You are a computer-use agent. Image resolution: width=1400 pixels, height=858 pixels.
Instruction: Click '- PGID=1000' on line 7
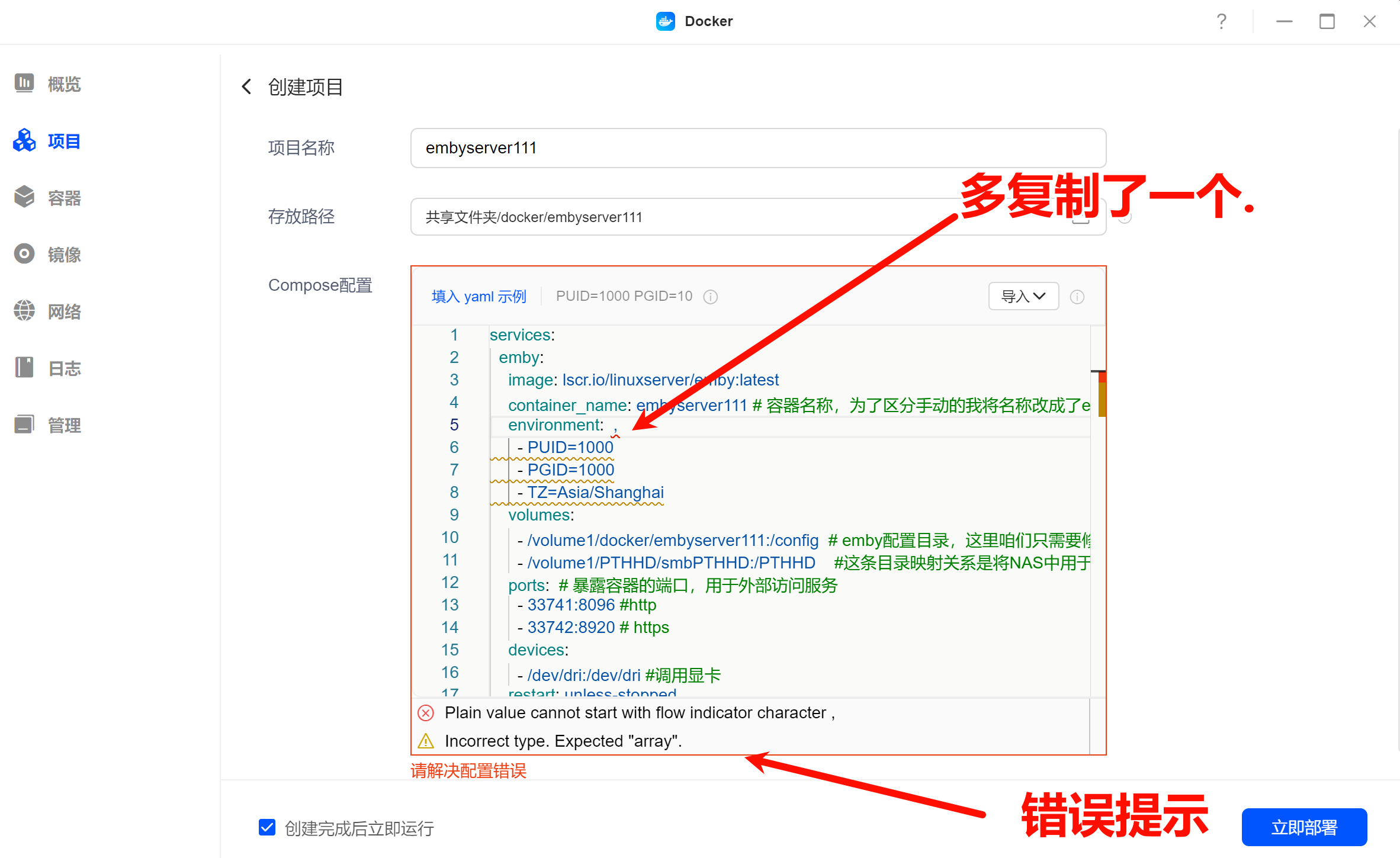click(566, 470)
